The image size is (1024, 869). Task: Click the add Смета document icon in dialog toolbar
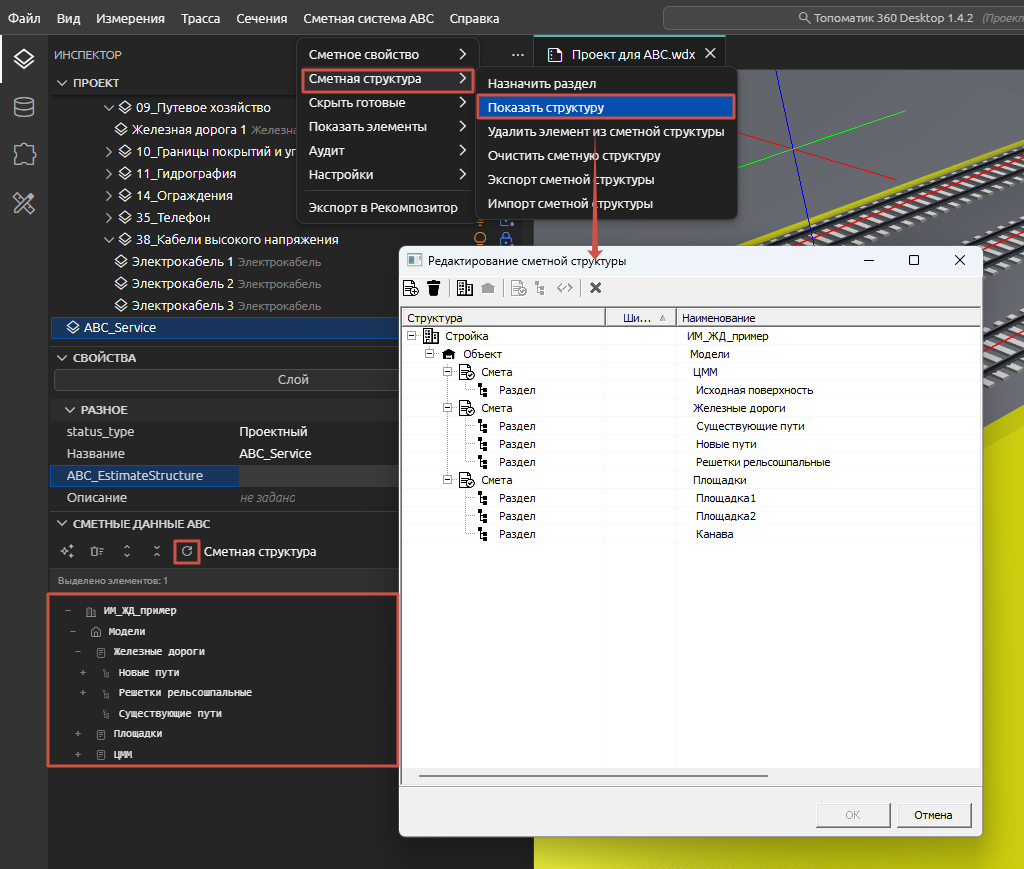click(519, 288)
